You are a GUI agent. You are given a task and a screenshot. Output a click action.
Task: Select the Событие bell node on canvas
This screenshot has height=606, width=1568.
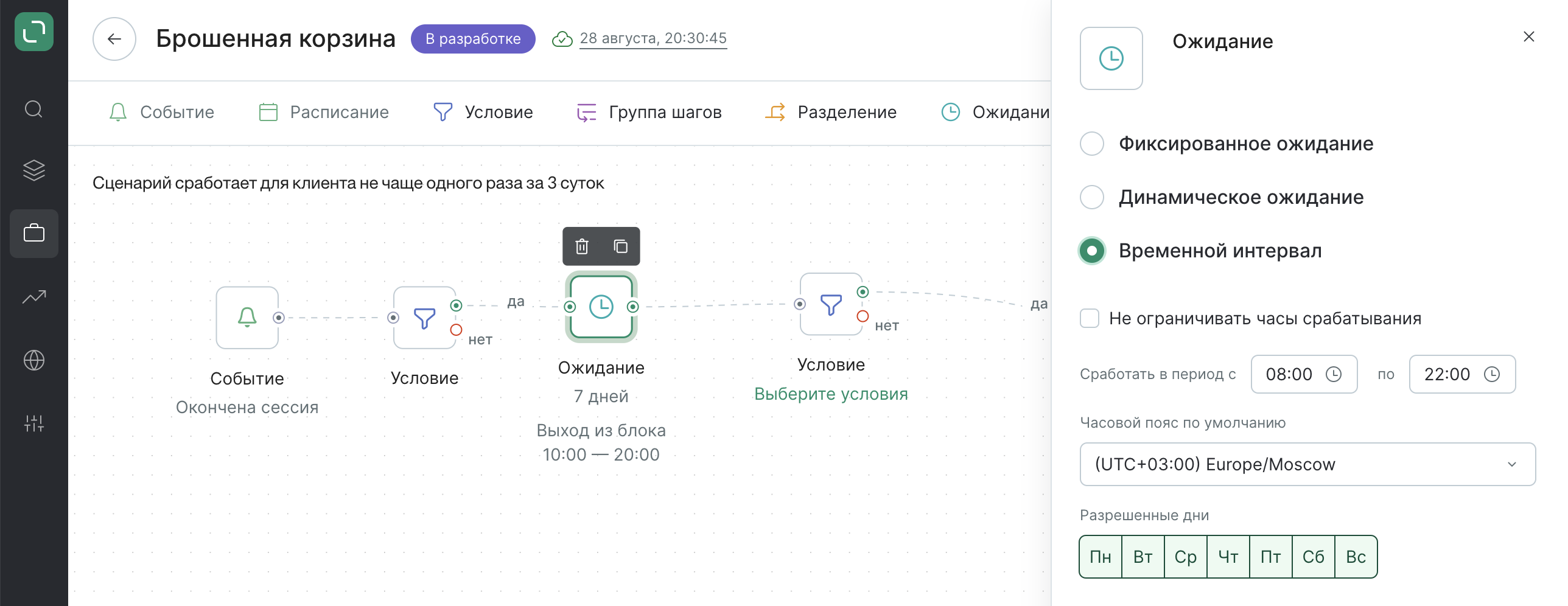[247, 318]
